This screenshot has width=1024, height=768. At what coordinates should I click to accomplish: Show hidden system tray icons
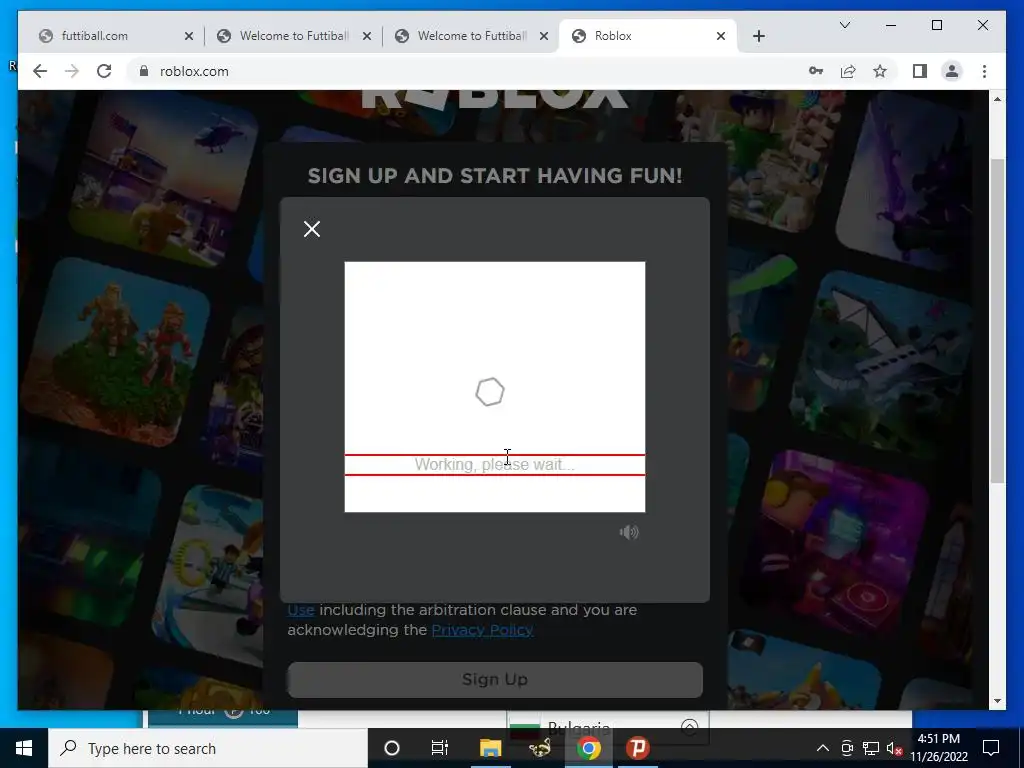pyautogui.click(x=823, y=748)
